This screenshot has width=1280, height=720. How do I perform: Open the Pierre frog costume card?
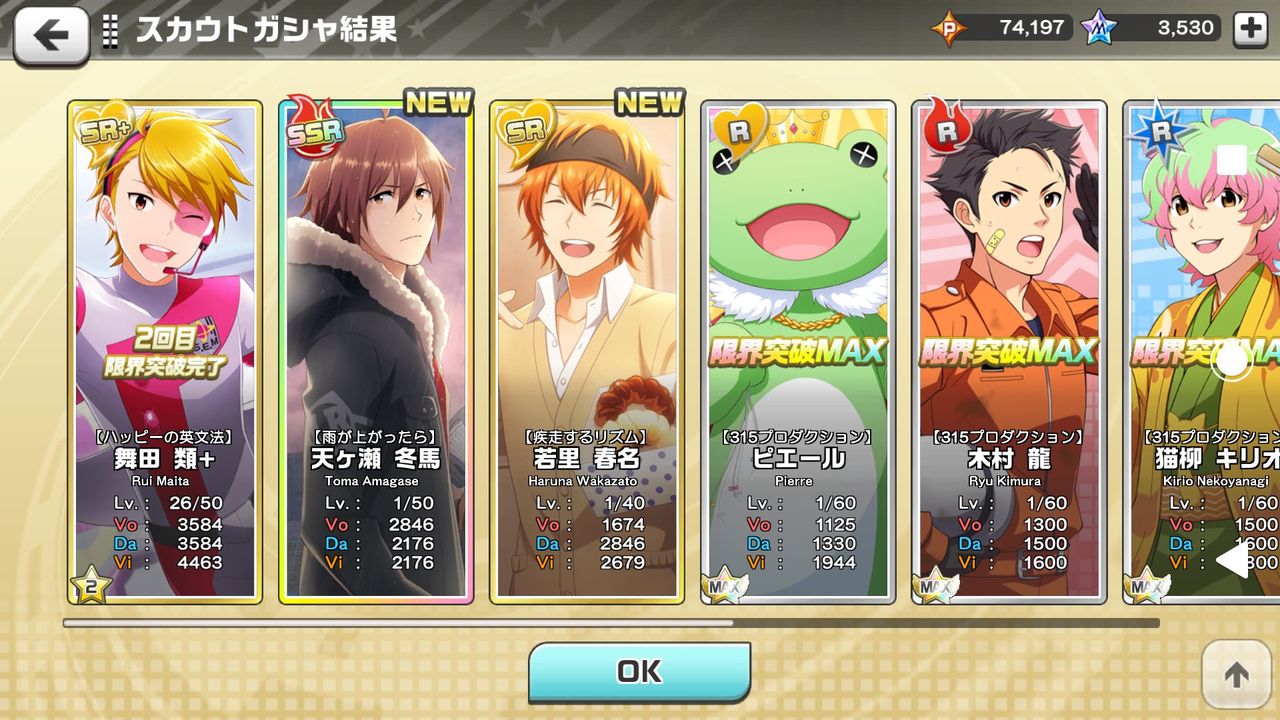point(798,352)
